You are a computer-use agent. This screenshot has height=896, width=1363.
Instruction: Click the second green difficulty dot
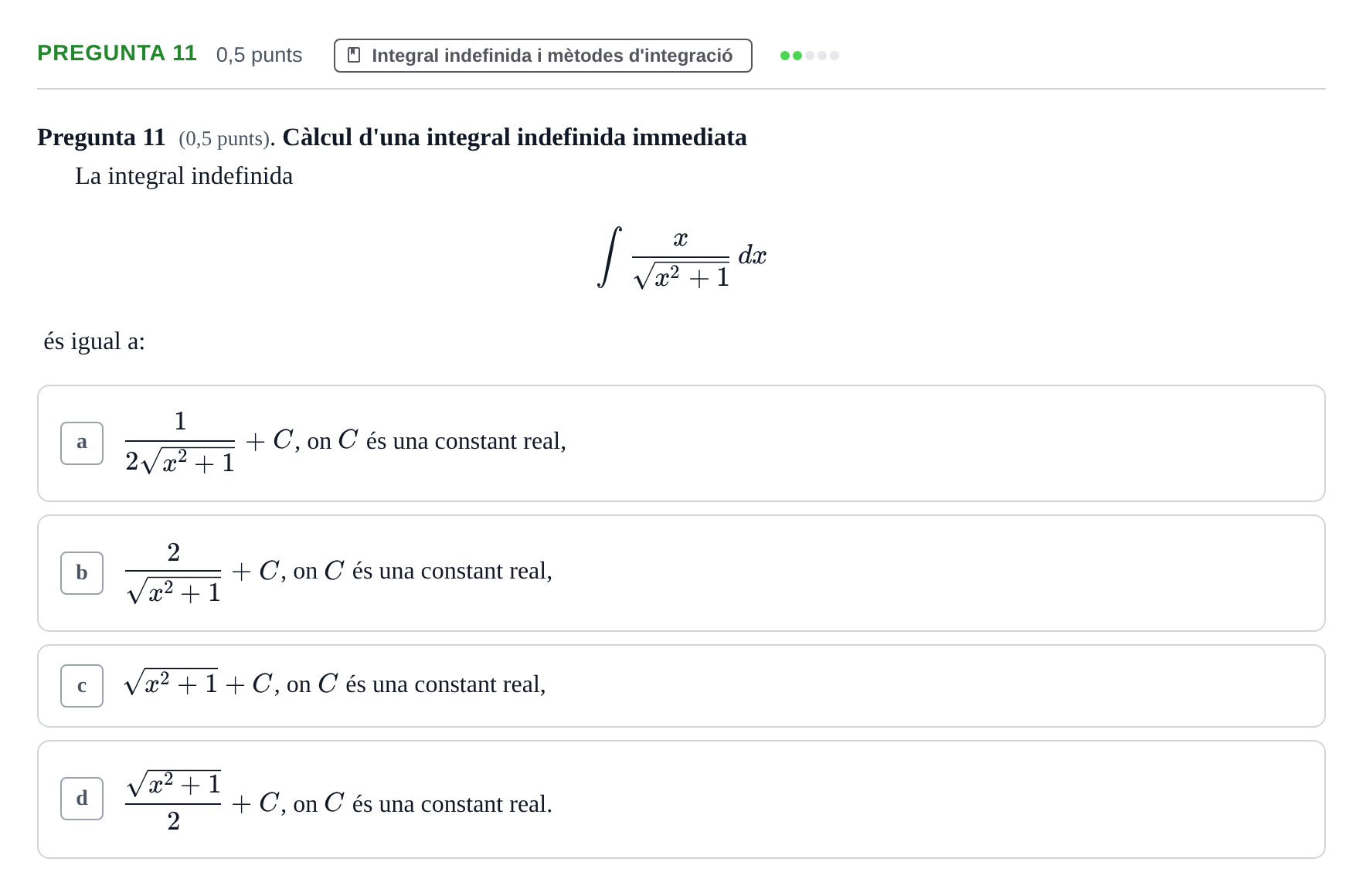pyautogui.click(x=797, y=56)
